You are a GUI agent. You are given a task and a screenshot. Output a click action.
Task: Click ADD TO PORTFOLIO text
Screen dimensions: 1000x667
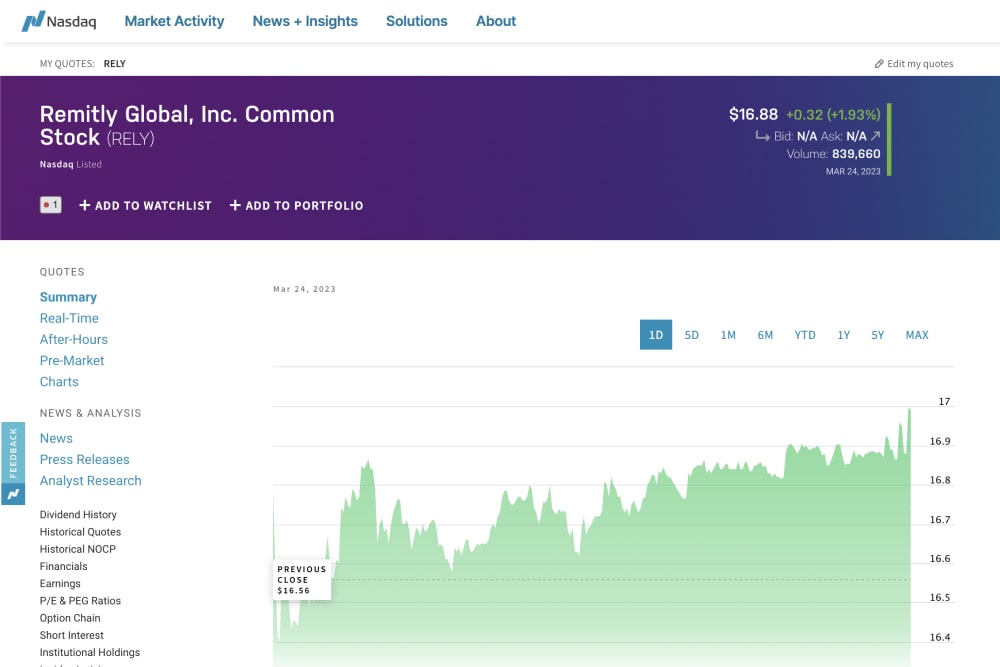coord(304,205)
